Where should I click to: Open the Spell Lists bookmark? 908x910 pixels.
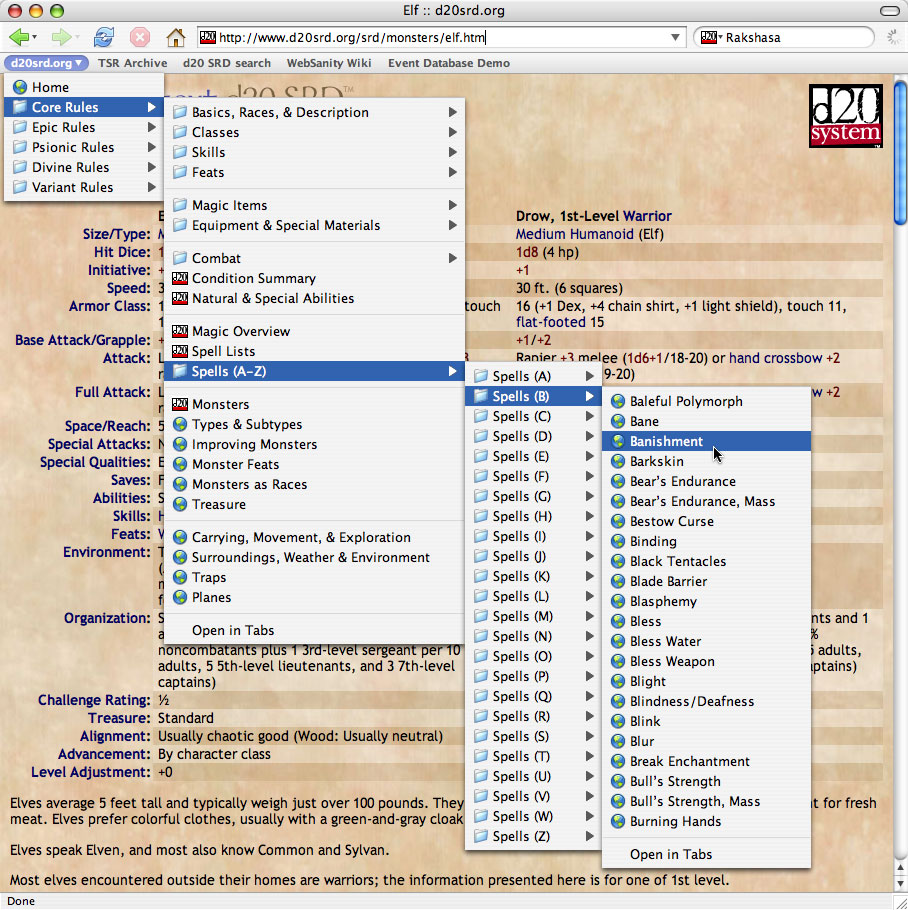(316, 351)
